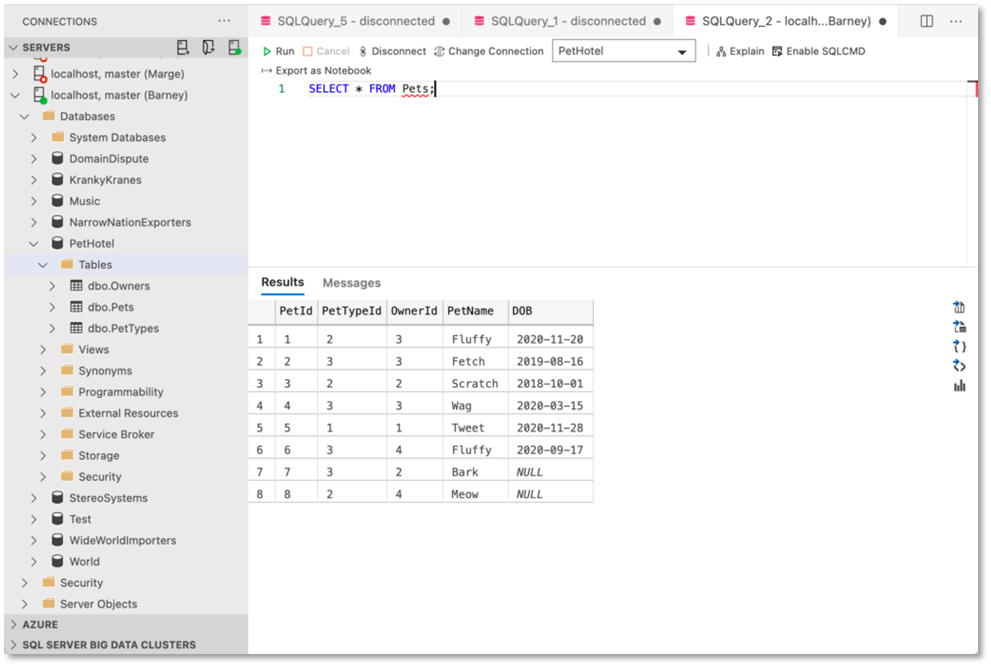This screenshot has width=991, height=667.
Task: Select the Fluffy cell in results grid
Action: coord(470,339)
